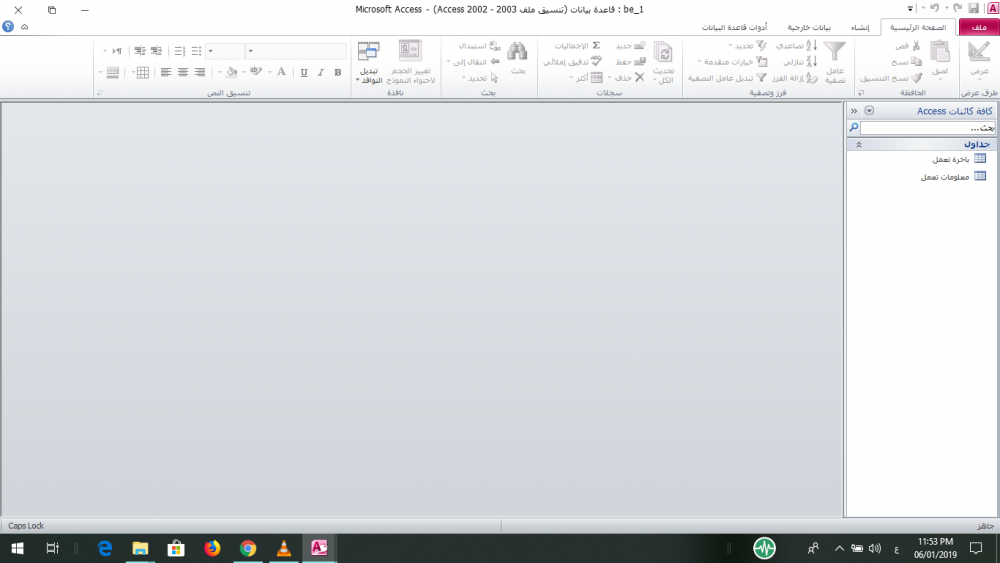Click the background fill bucket swatch
1000x563 pixels.
pos(232,72)
